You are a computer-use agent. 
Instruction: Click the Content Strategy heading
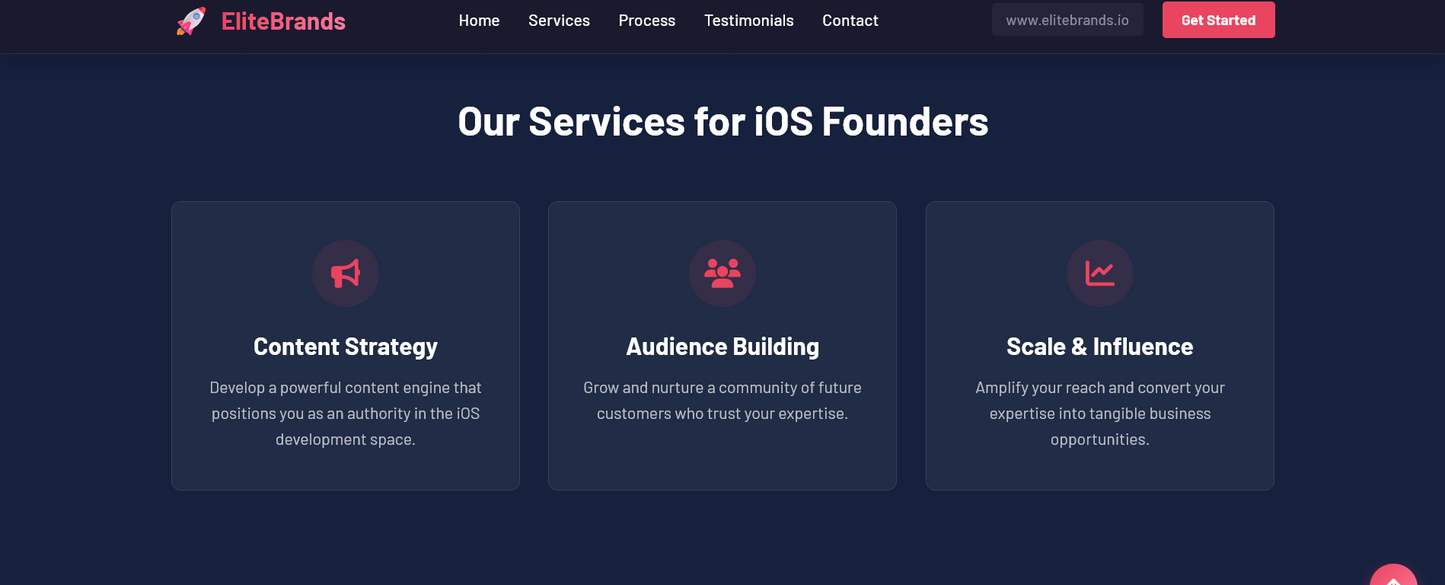tap(345, 346)
